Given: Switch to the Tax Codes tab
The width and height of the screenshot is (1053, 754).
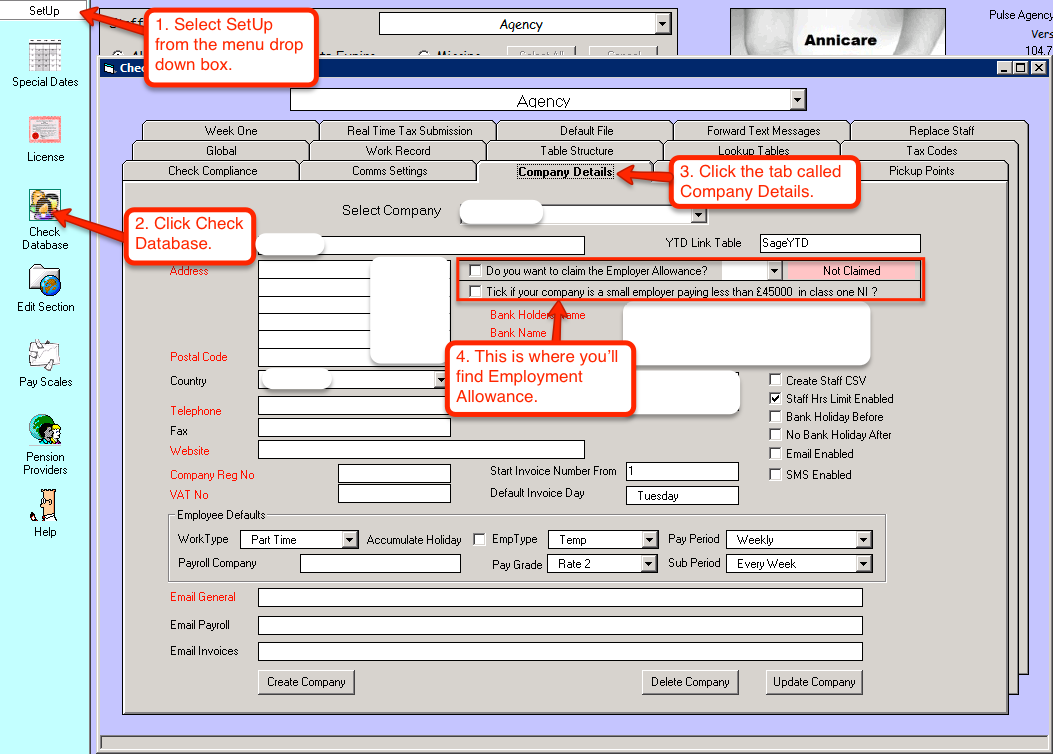Looking at the screenshot, I should pyautogui.click(x=931, y=151).
